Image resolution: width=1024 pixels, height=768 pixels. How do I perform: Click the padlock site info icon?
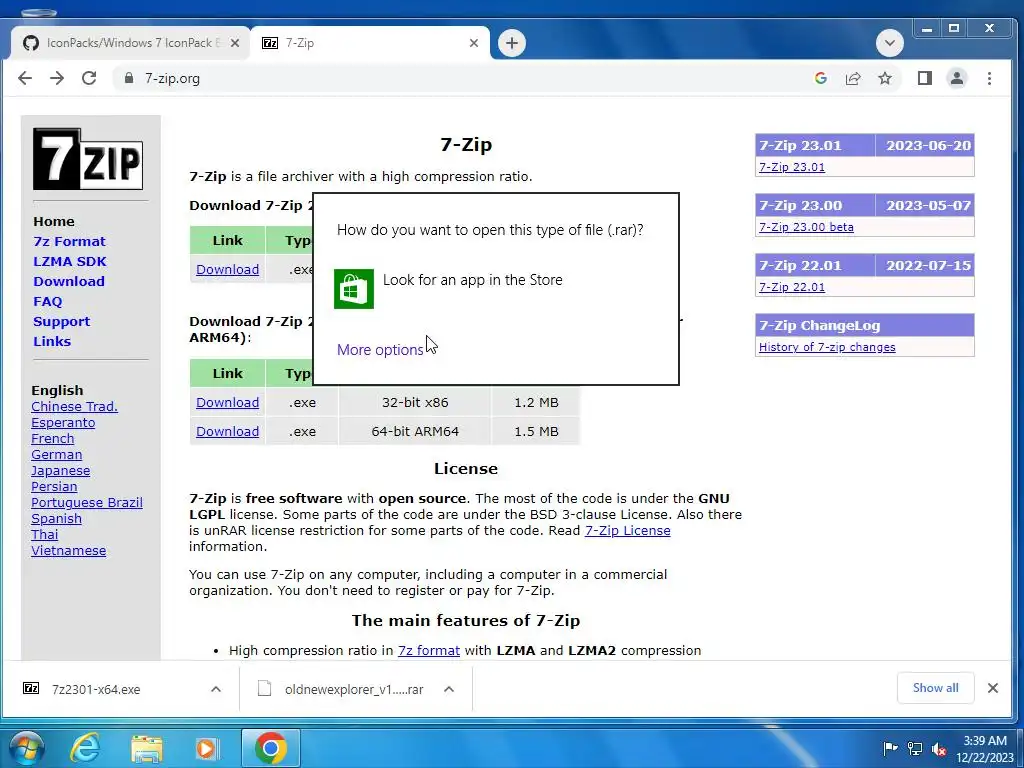[x=129, y=78]
